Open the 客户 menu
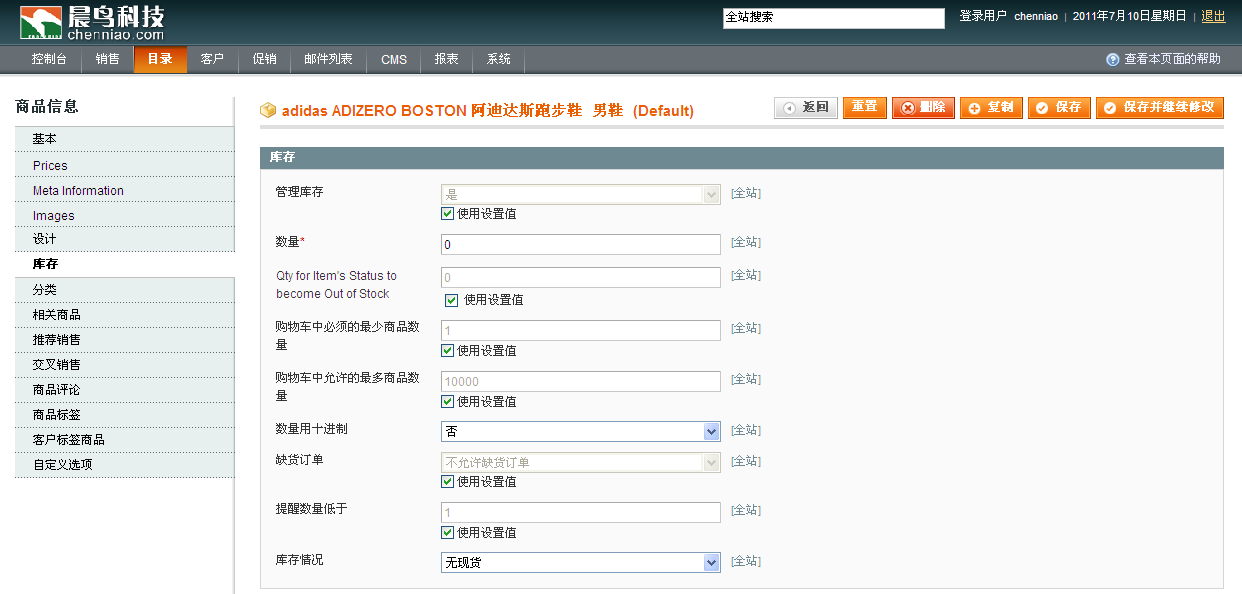Image resolution: width=1242 pixels, height=594 pixels. (212, 60)
